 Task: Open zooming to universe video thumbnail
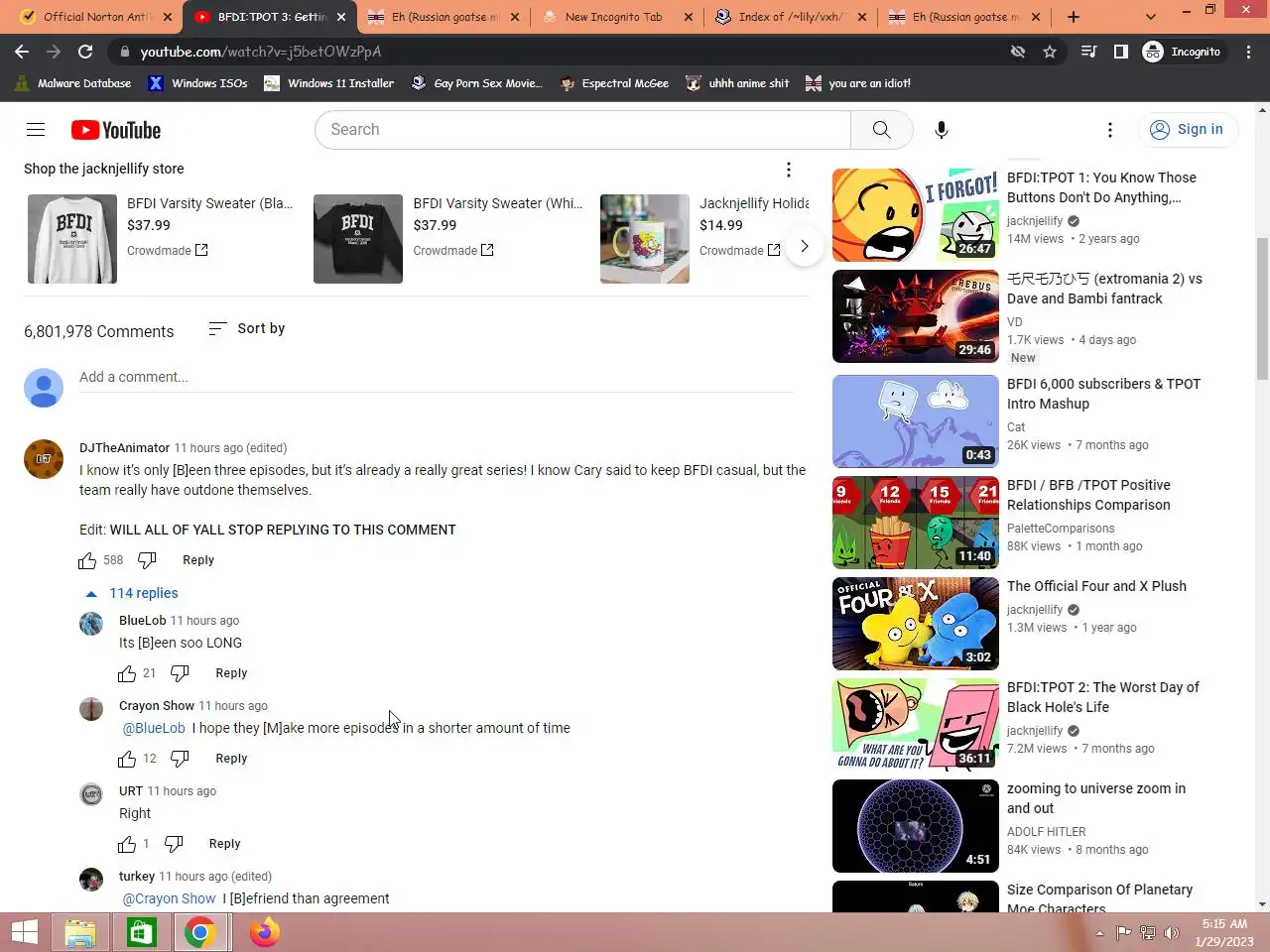(x=916, y=826)
